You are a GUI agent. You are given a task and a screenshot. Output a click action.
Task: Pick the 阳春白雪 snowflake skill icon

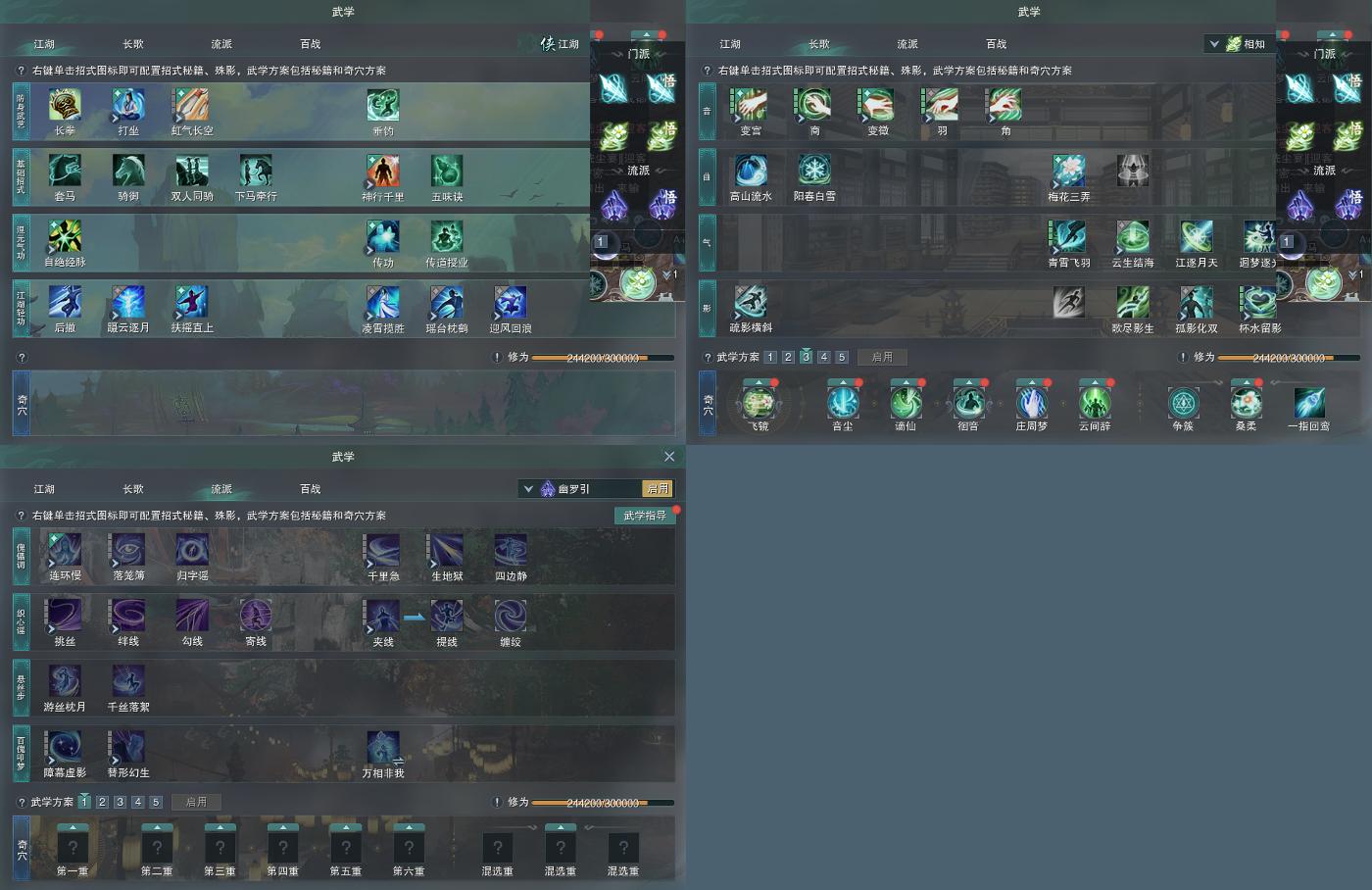coord(814,171)
